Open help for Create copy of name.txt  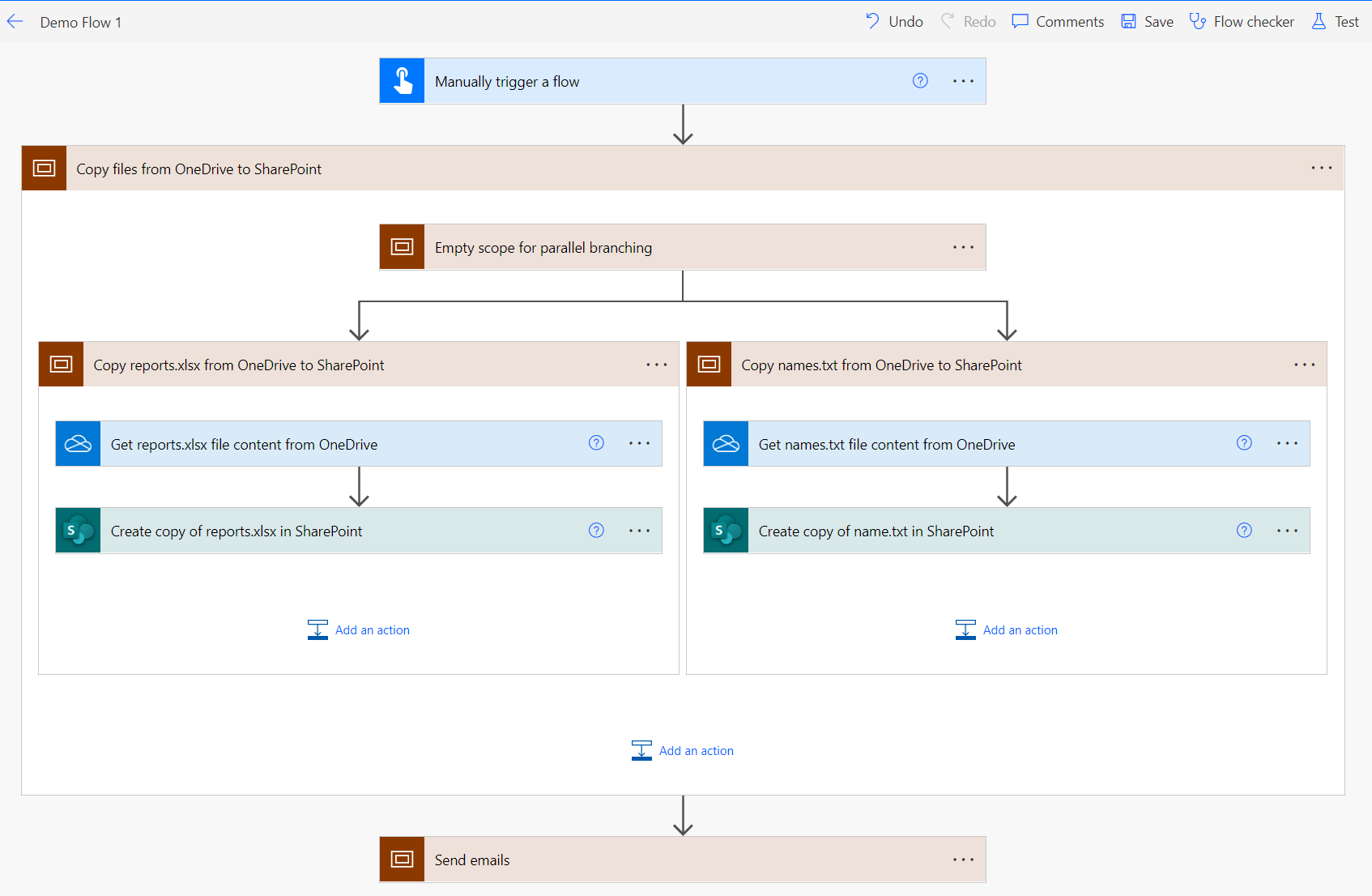click(x=1244, y=531)
